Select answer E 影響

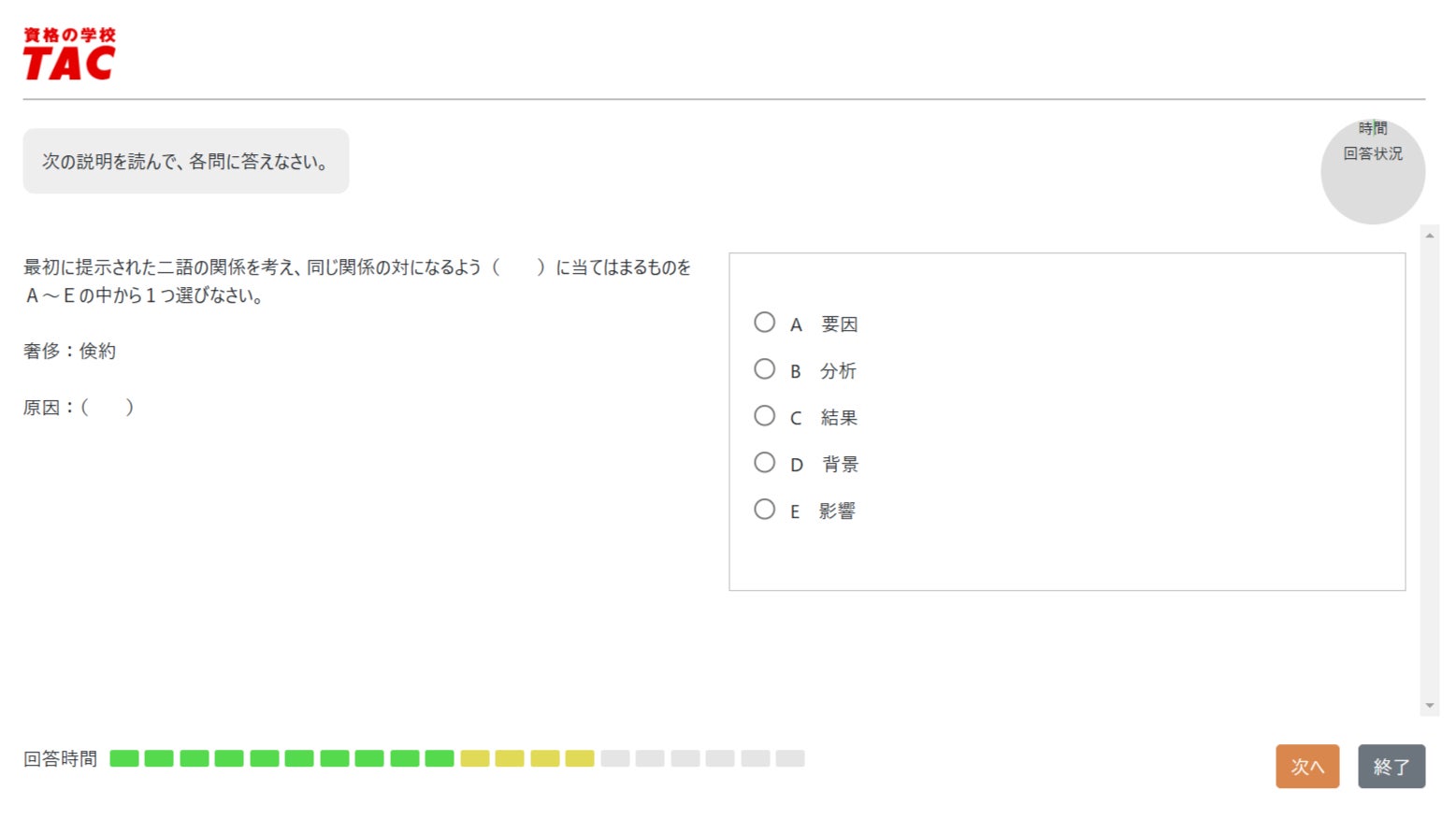(x=764, y=510)
